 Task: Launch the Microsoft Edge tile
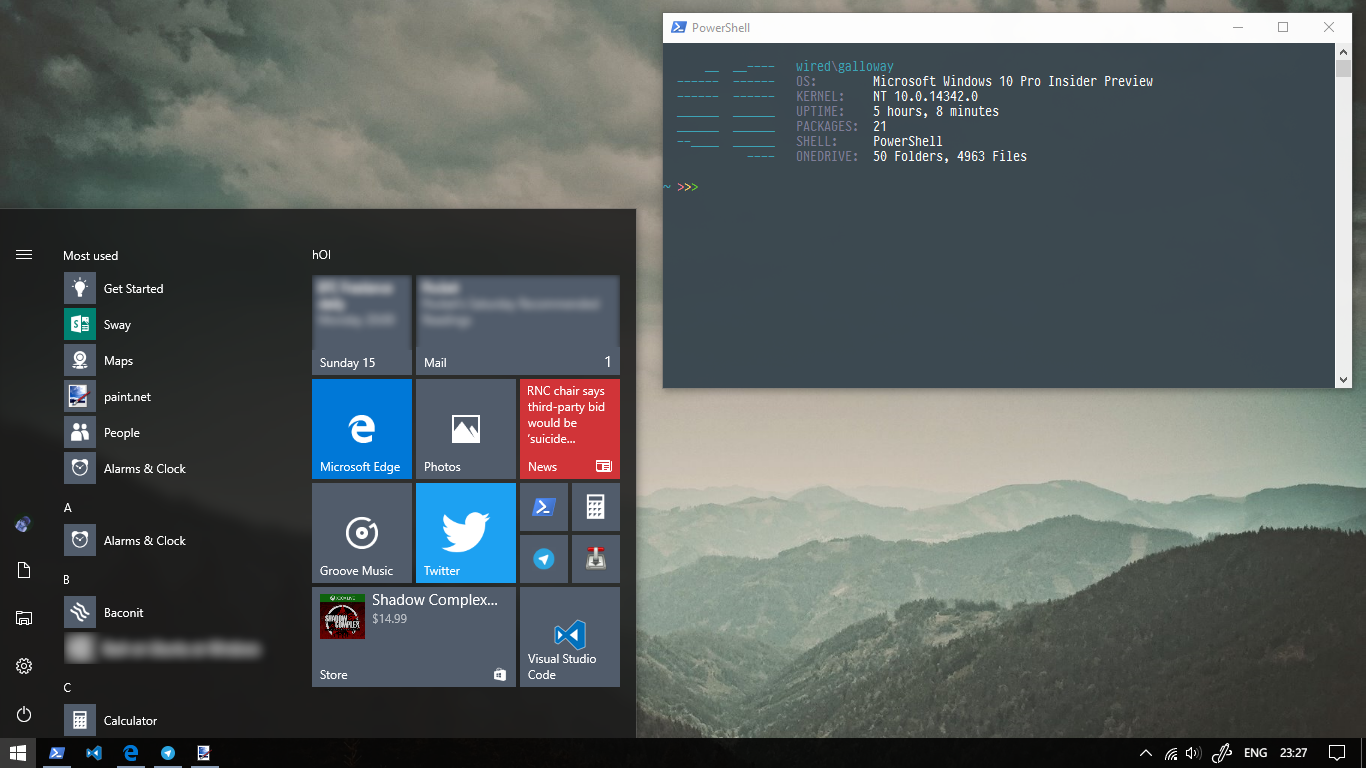coord(362,429)
